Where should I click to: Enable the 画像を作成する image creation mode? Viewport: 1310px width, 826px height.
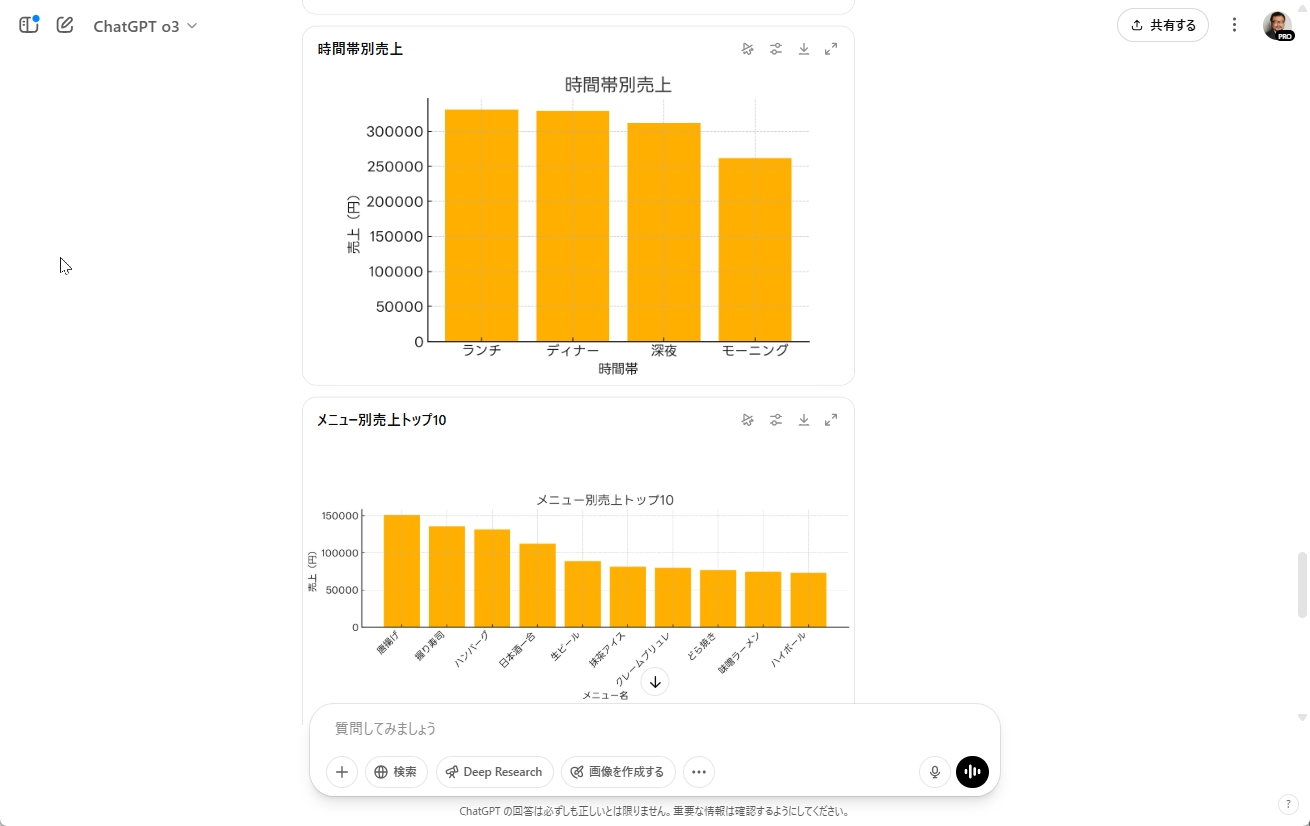618,771
